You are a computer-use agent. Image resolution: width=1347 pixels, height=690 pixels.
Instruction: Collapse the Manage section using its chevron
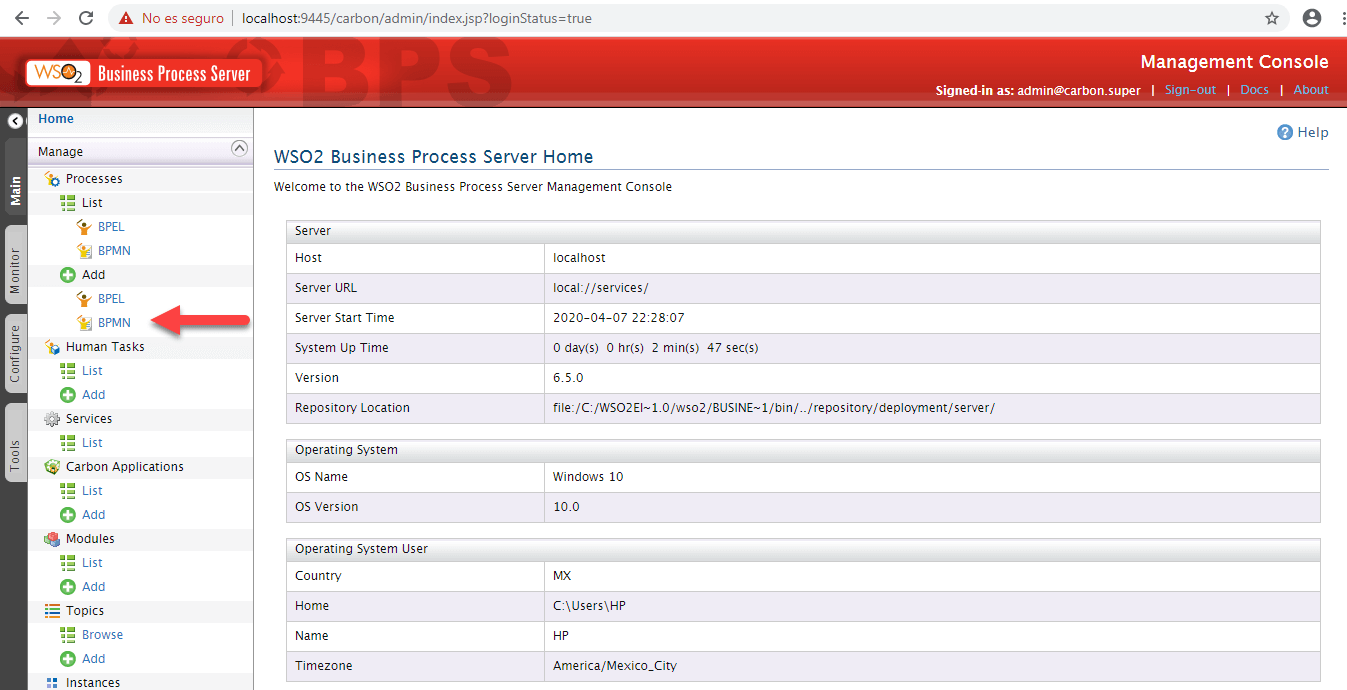click(x=239, y=148)
